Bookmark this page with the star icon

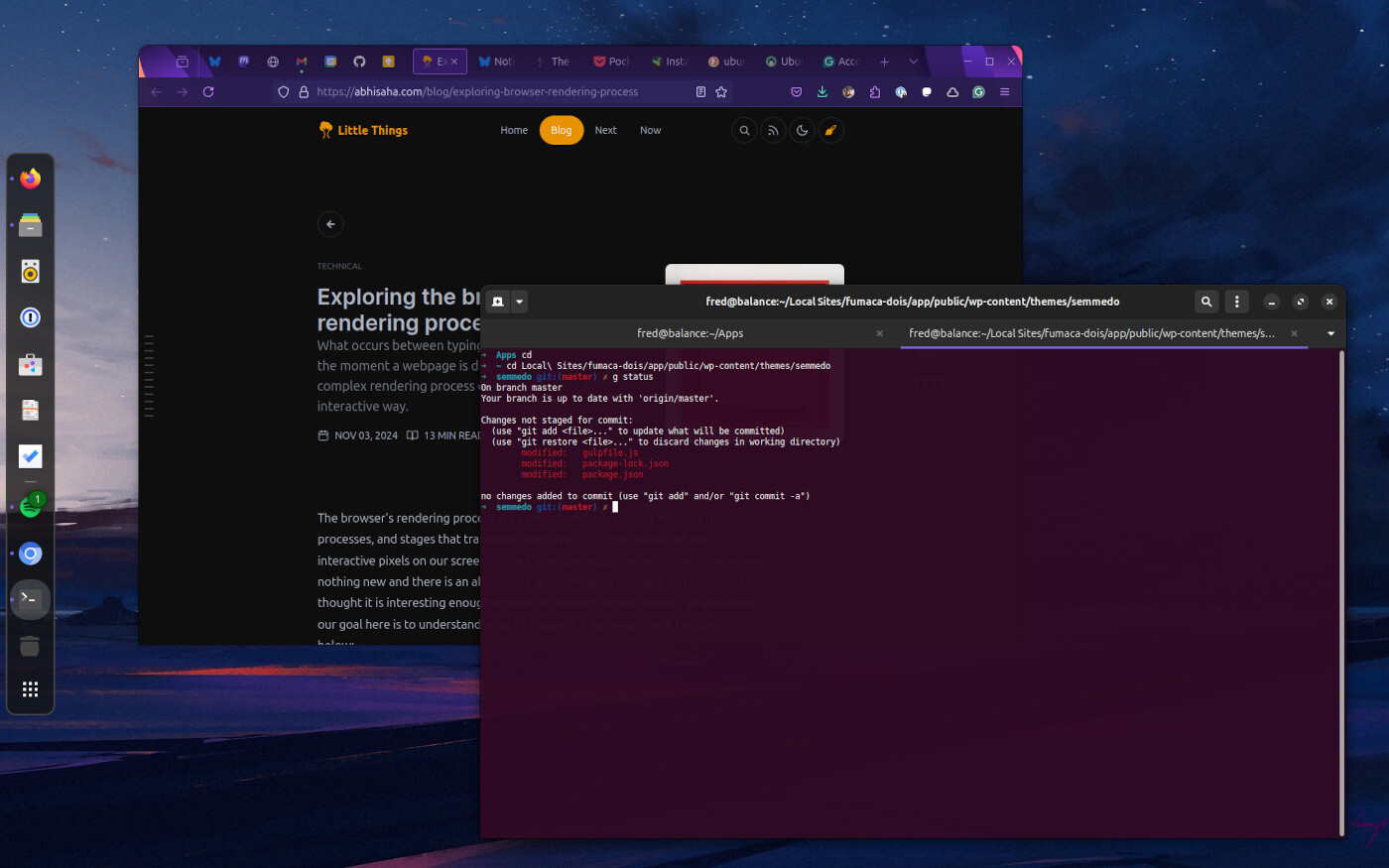click(721, 91)
